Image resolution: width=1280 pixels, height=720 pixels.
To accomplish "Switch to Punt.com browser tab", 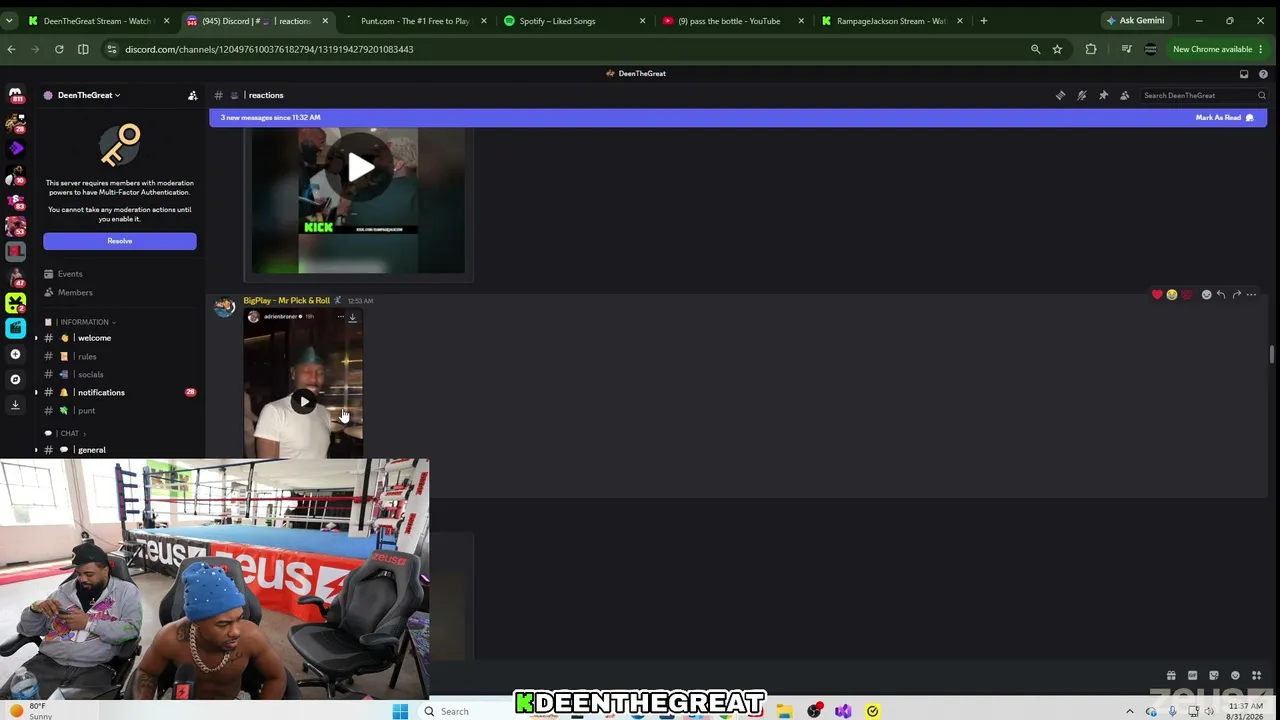I will click(416, 21).
